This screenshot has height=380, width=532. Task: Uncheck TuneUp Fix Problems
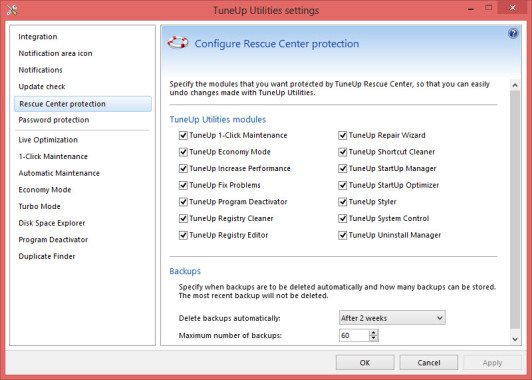coord(183,185)
